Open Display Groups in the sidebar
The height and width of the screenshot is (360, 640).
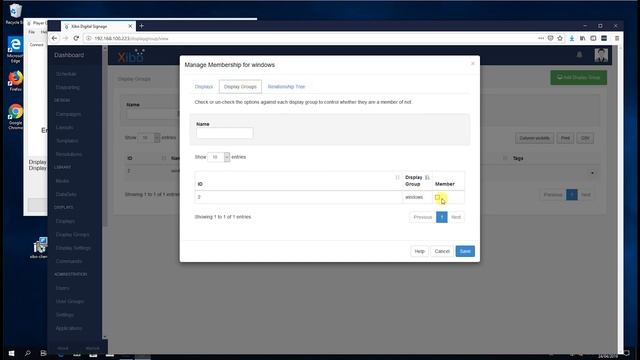point(72,234)
